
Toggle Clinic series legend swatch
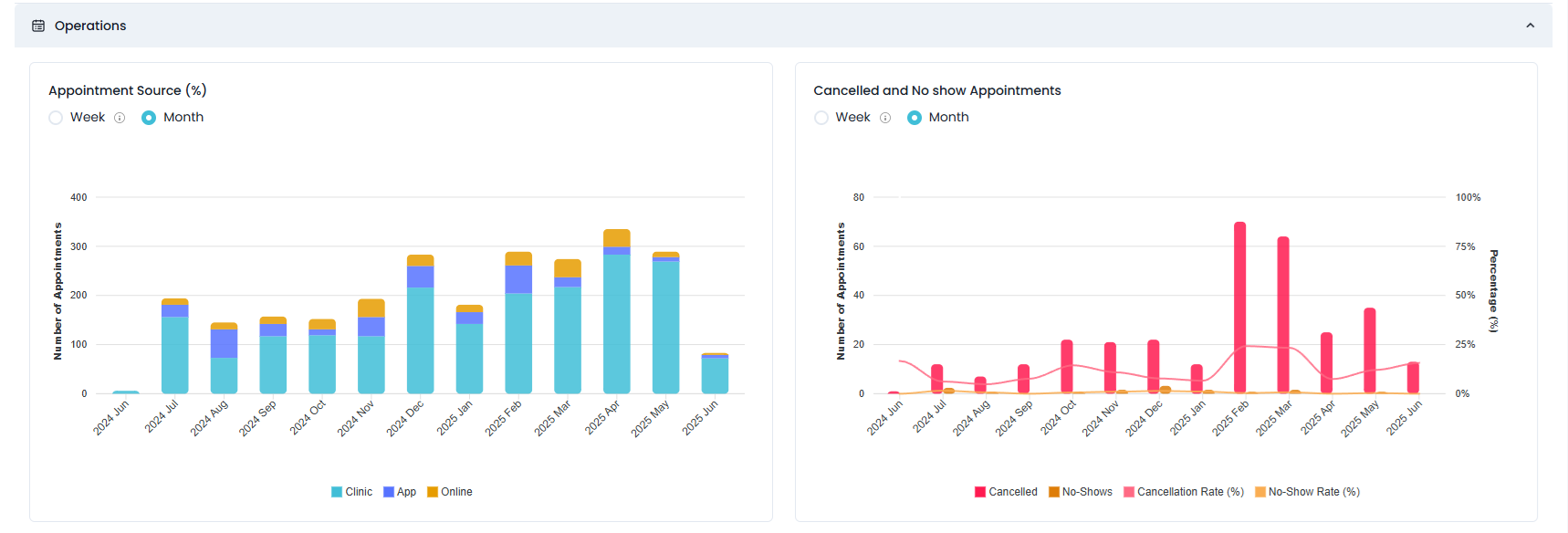[x=337, y=492]
